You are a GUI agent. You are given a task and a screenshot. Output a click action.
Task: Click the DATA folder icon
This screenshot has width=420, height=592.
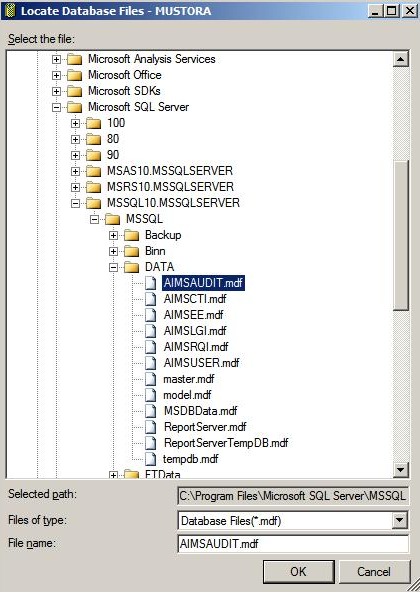(x=131, y=267)
